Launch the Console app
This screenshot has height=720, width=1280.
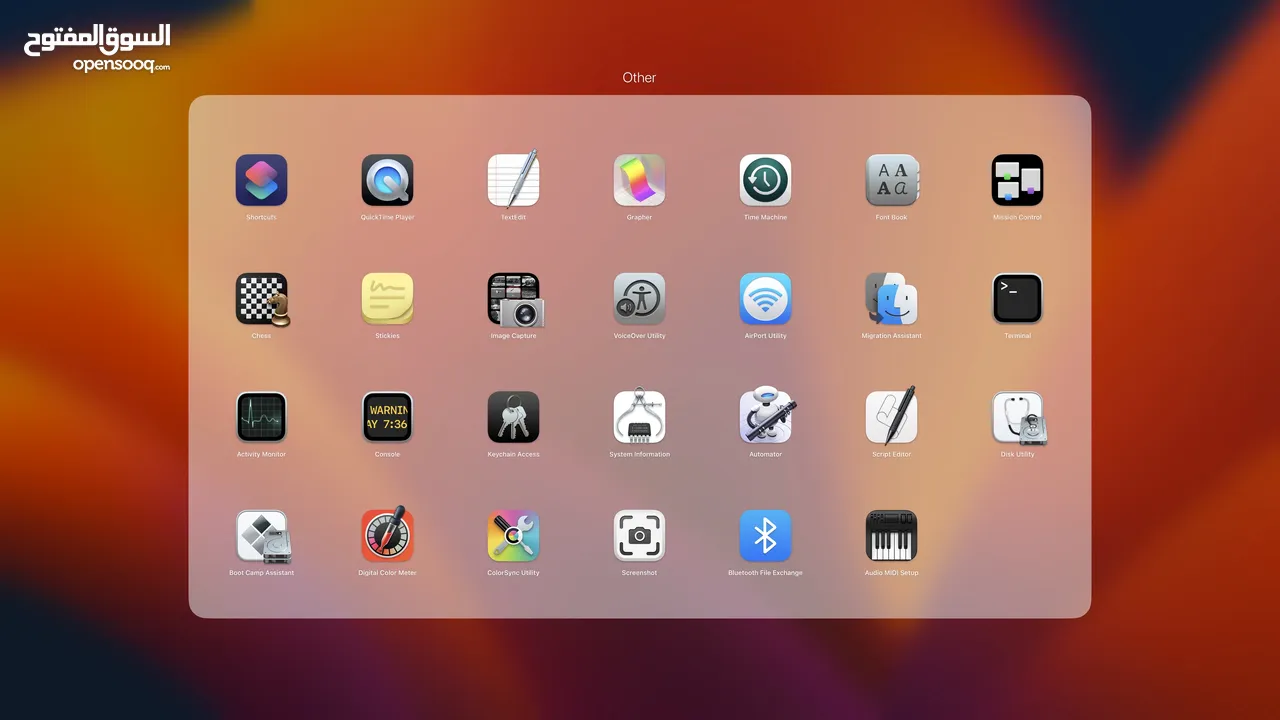(x=387, y=417)
